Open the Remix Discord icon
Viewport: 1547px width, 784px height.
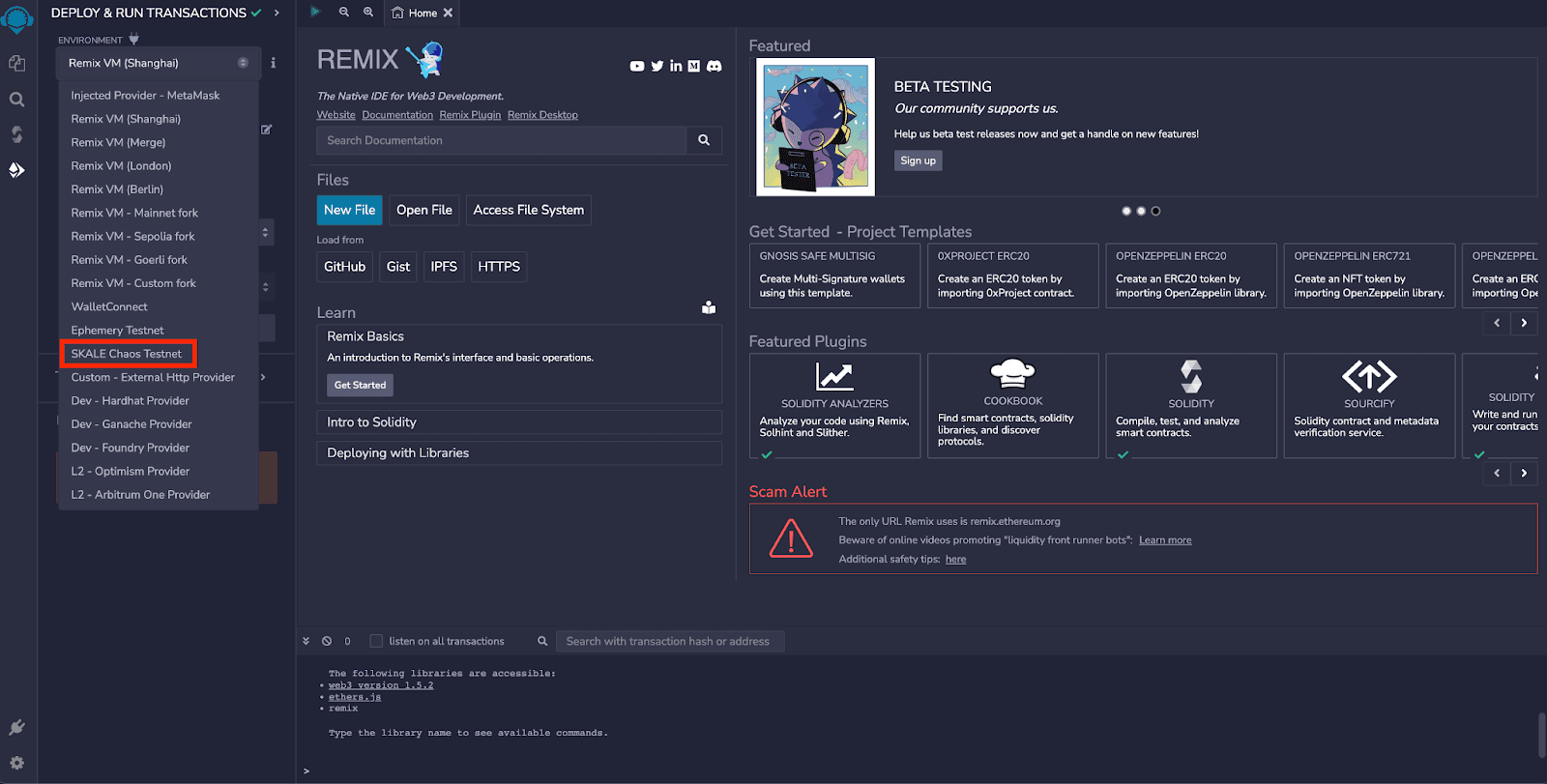click(x=715, y=66)
